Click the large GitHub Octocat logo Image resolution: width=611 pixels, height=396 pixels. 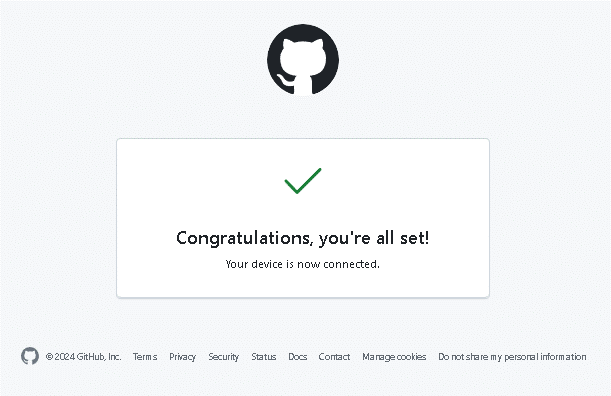[303, 60]
